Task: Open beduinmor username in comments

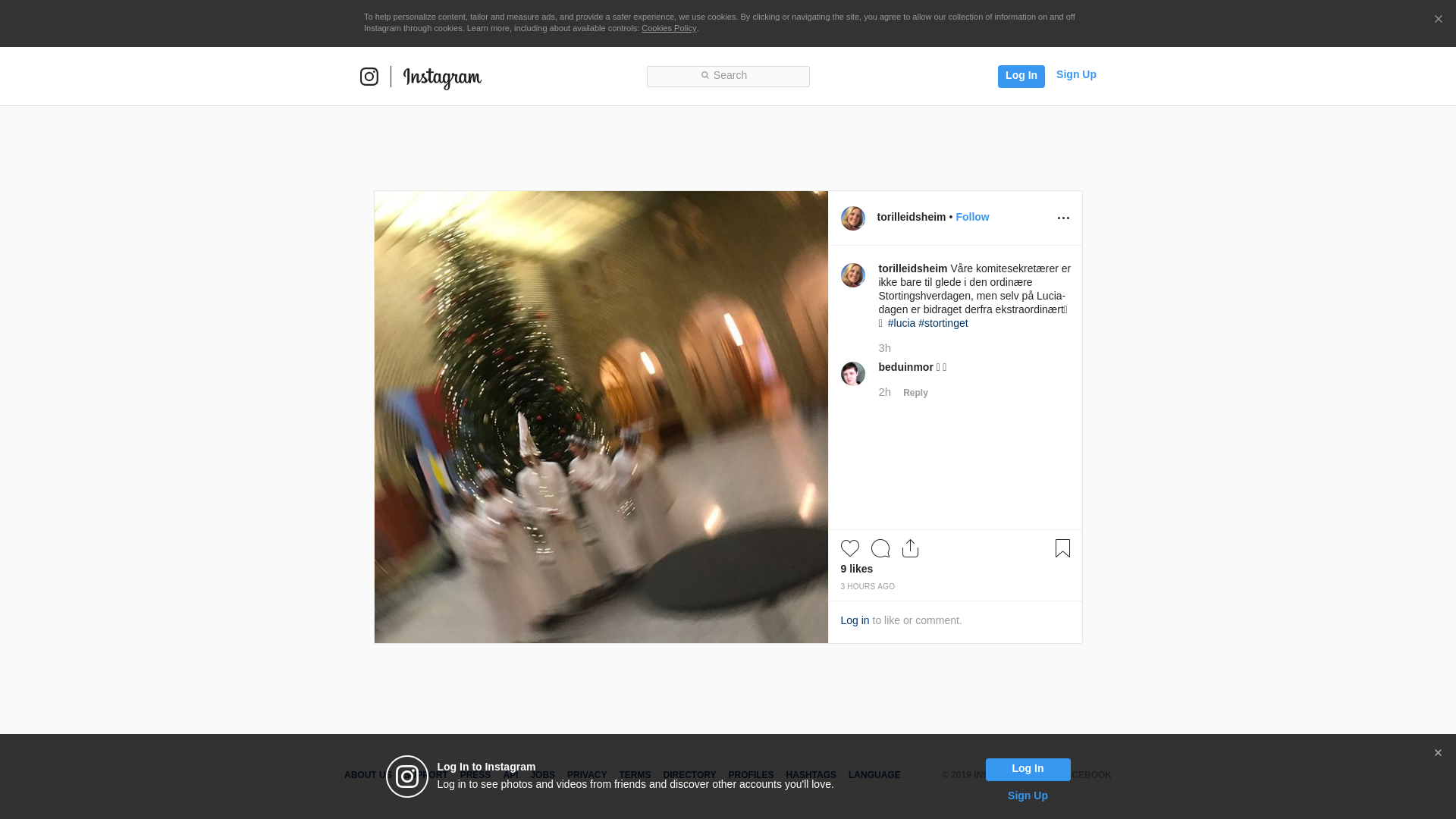Action: 905,367
